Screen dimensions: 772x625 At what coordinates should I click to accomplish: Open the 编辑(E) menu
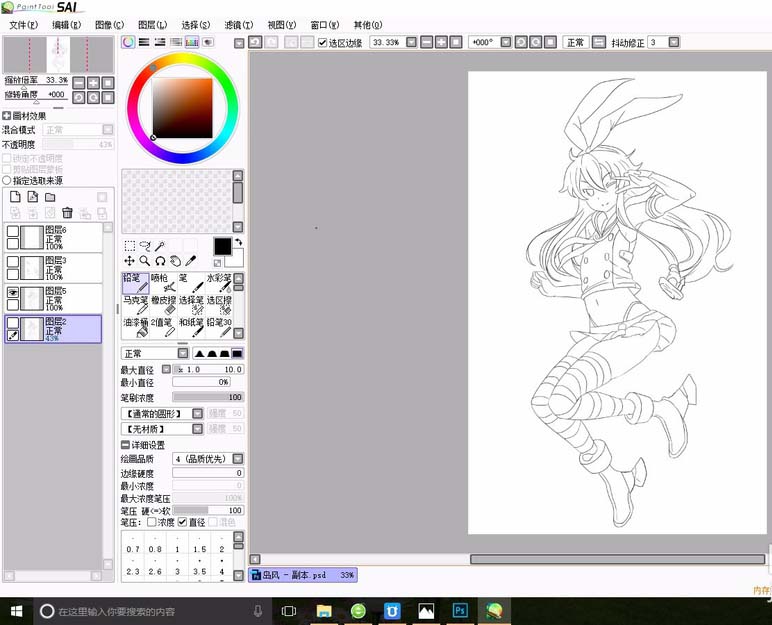66,25
